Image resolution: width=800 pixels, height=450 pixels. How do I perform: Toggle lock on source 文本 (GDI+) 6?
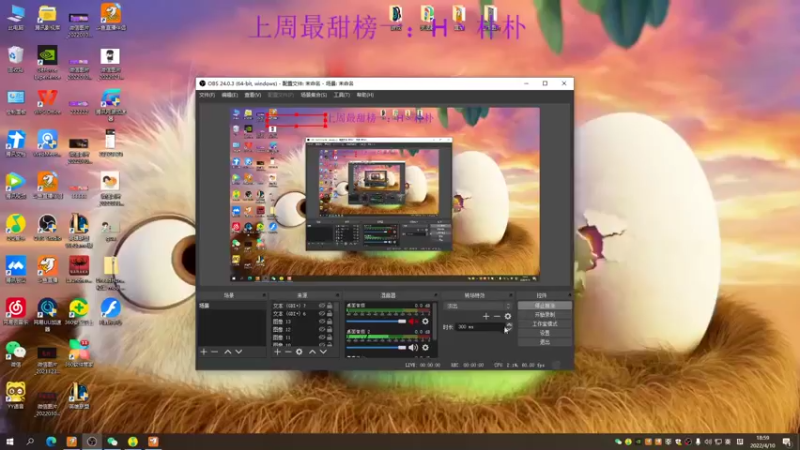coord(330,313)
